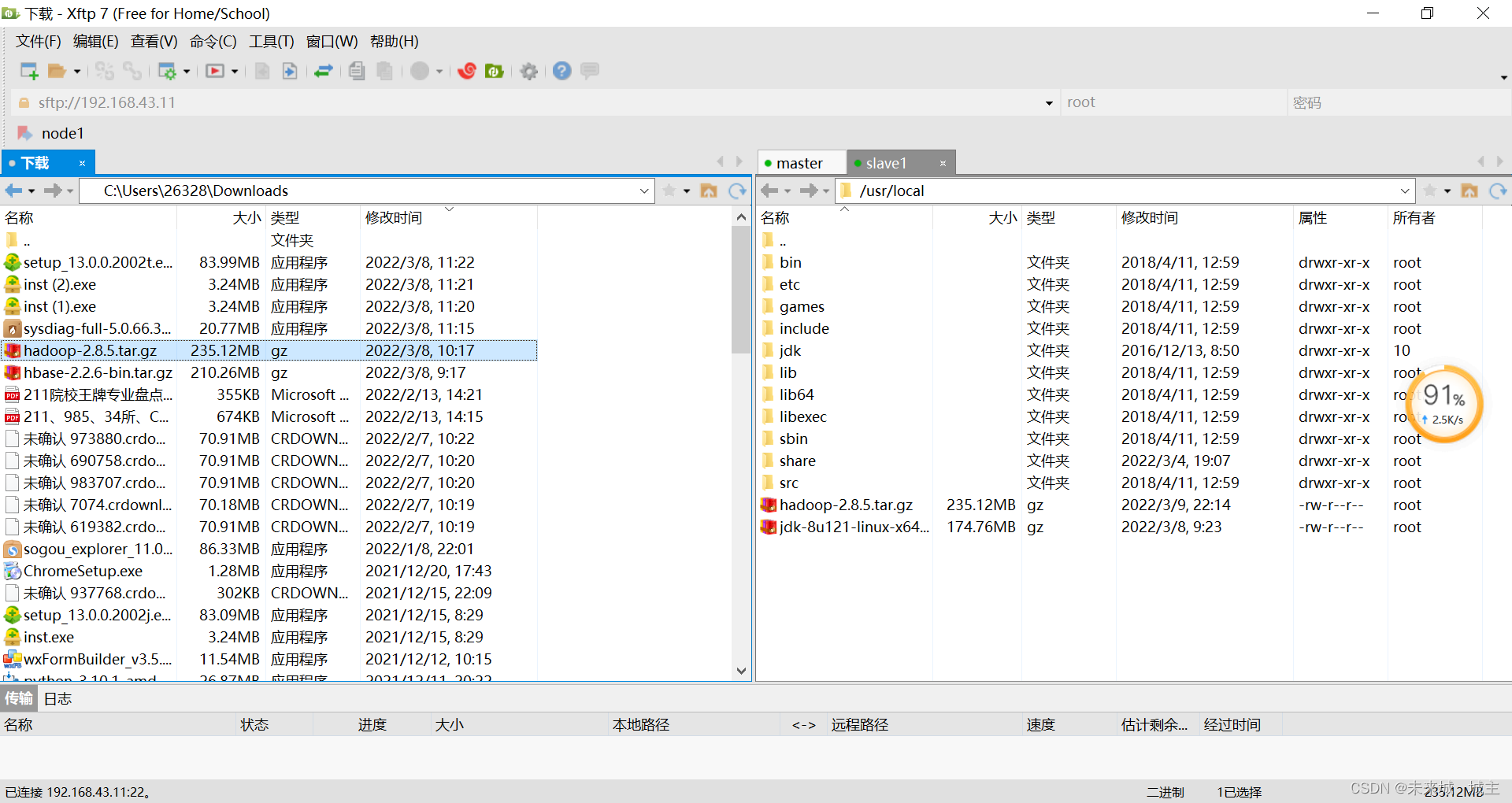The image size is (1512, 803).
Task: Click the local pane home folder icon
Action: coord(709,191)
